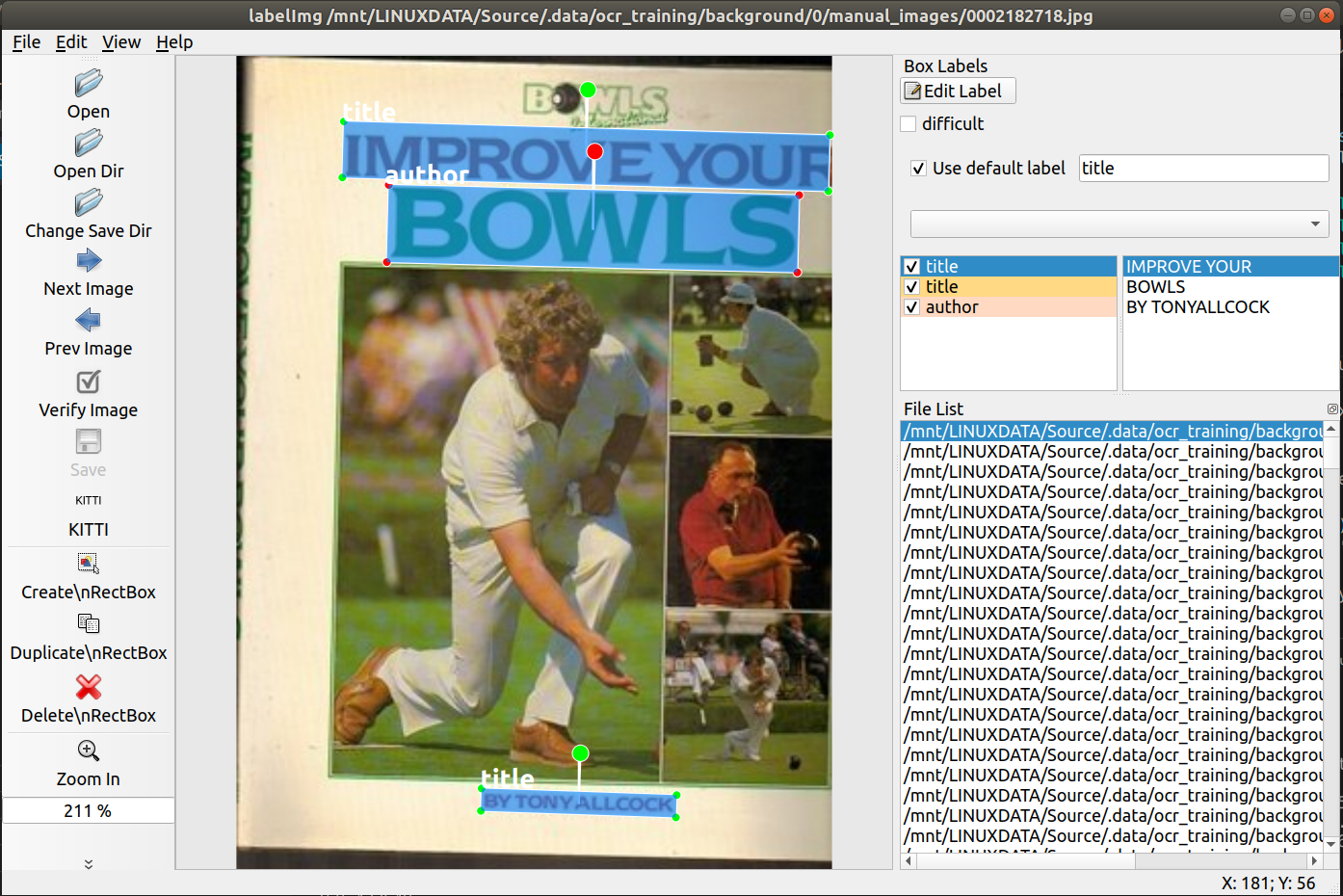Uncheck the second title label checkbox
1343x896 pixels.
click(911, 286)
